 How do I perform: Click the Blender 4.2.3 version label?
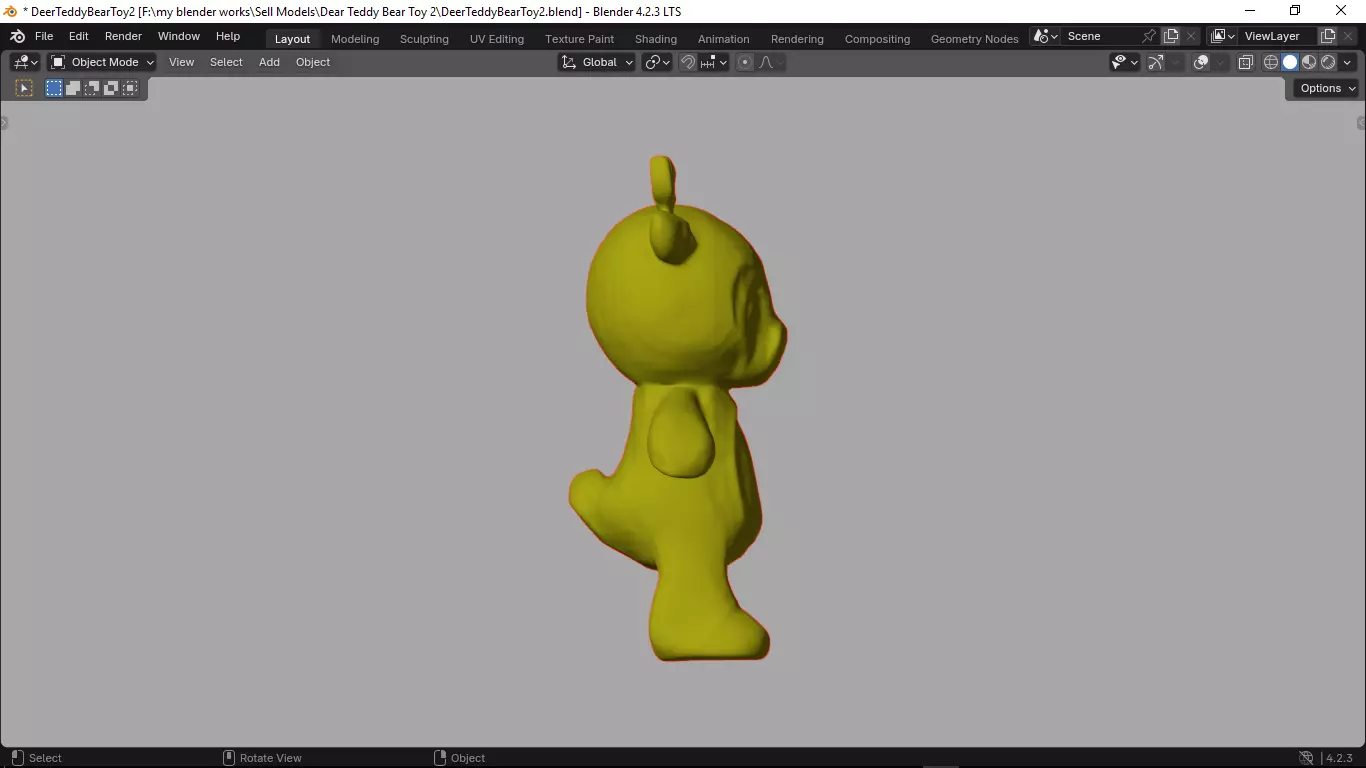1340,758
